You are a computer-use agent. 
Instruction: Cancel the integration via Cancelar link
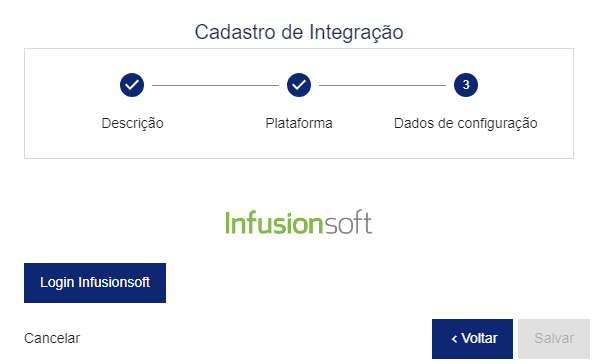pyautogui.click(x=52, y=338)
